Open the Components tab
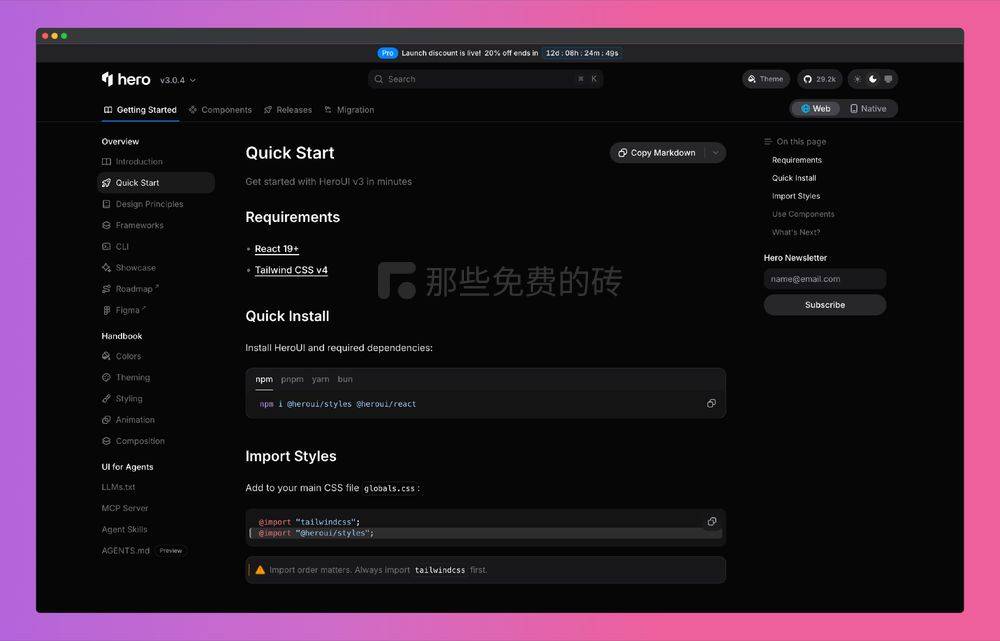The height and width of the screenshot is (641, 1000). point(220,110)
